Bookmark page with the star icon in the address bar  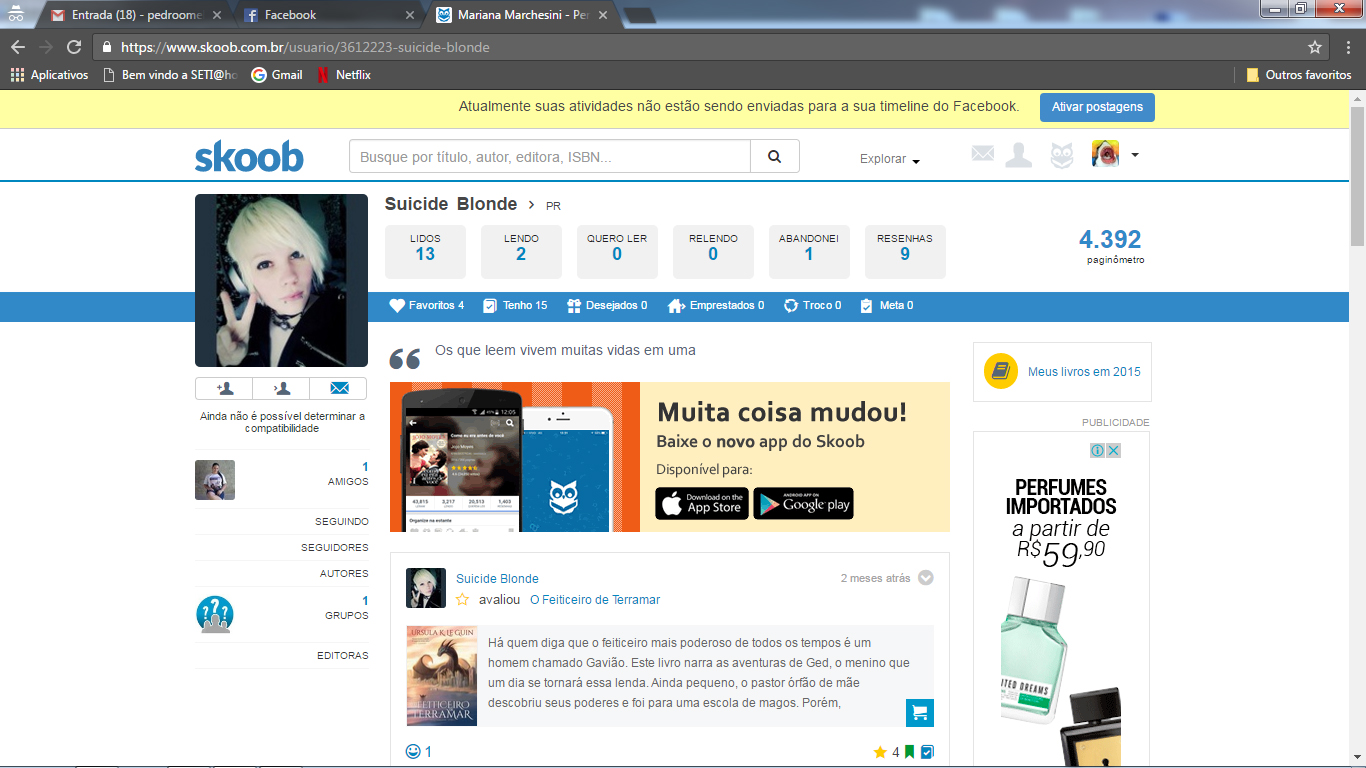point(1315,47)
